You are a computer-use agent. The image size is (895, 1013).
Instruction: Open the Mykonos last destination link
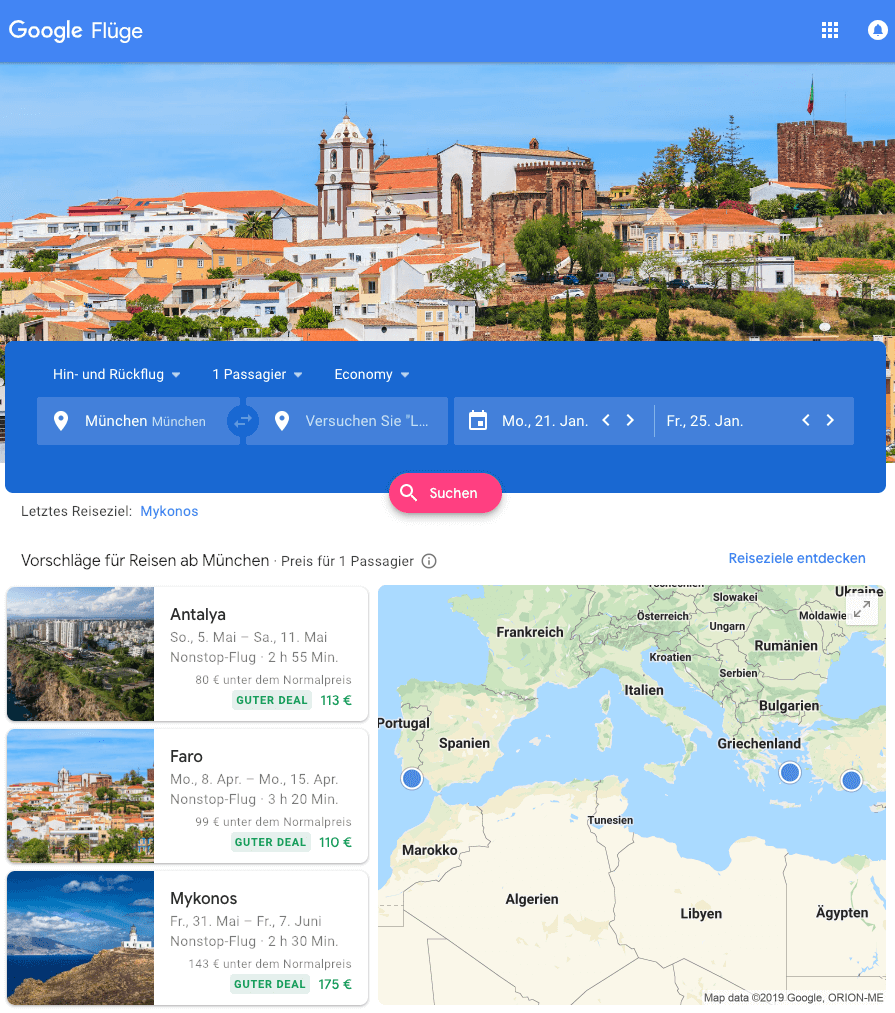(x=169, y=511)
